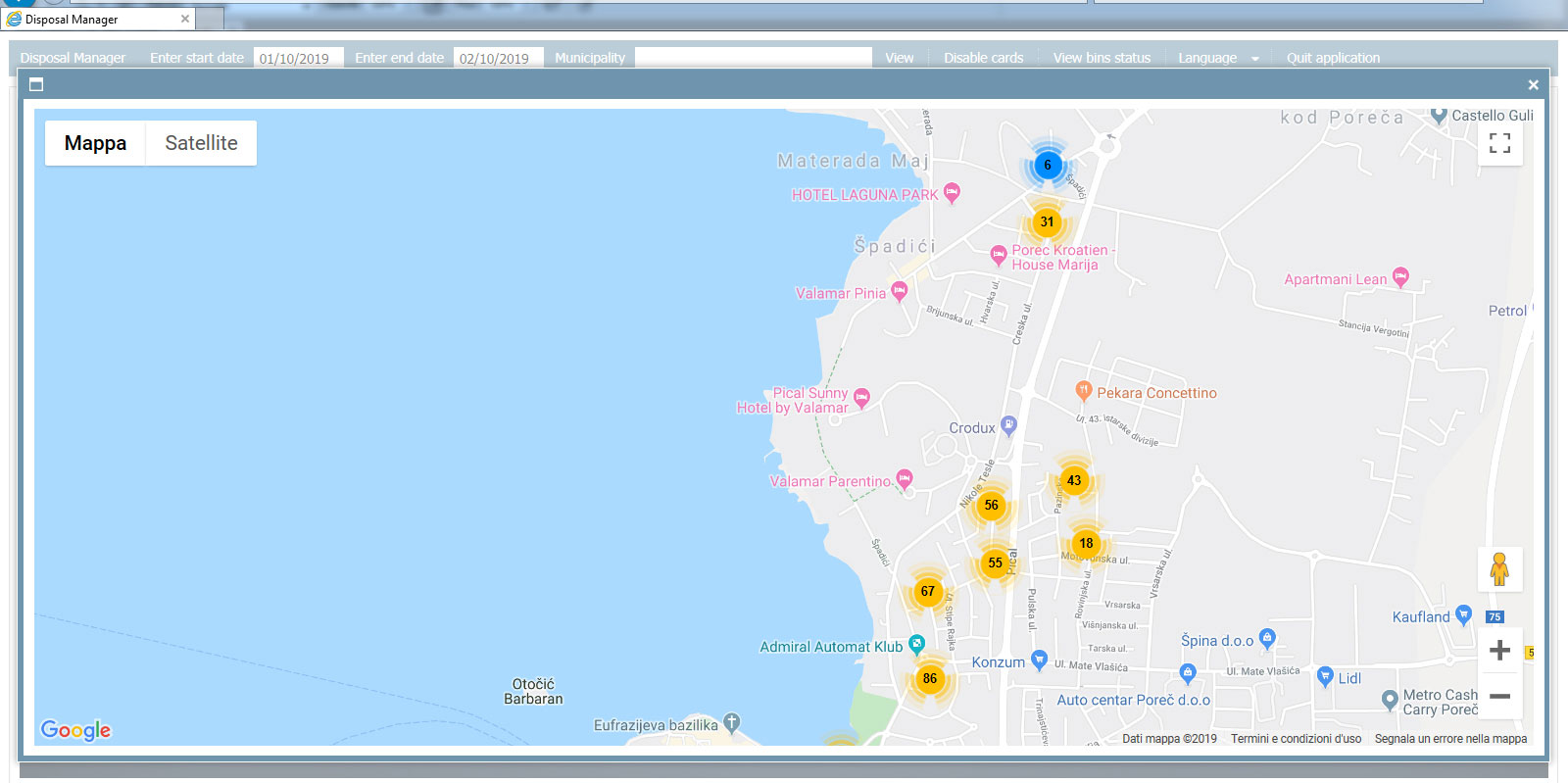Image resolution: width=1568 pixels, height=783 pixels.
Task: Zoom out on the map
Action: click(1499, 697)
